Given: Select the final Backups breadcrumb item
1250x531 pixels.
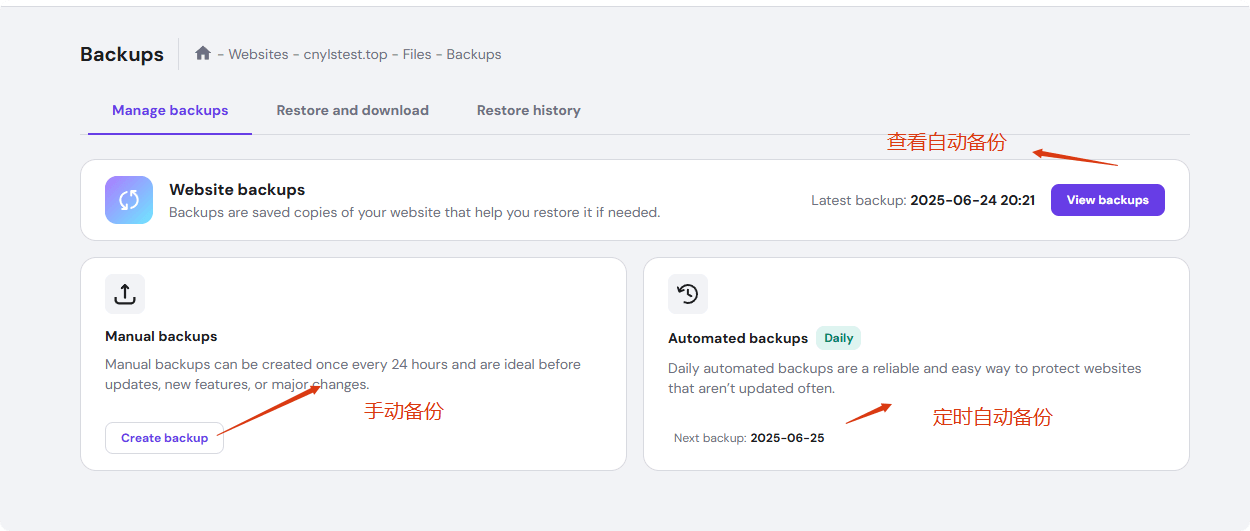Looking at the screenshot, I should pyautogui.click(x=474, y=54).
